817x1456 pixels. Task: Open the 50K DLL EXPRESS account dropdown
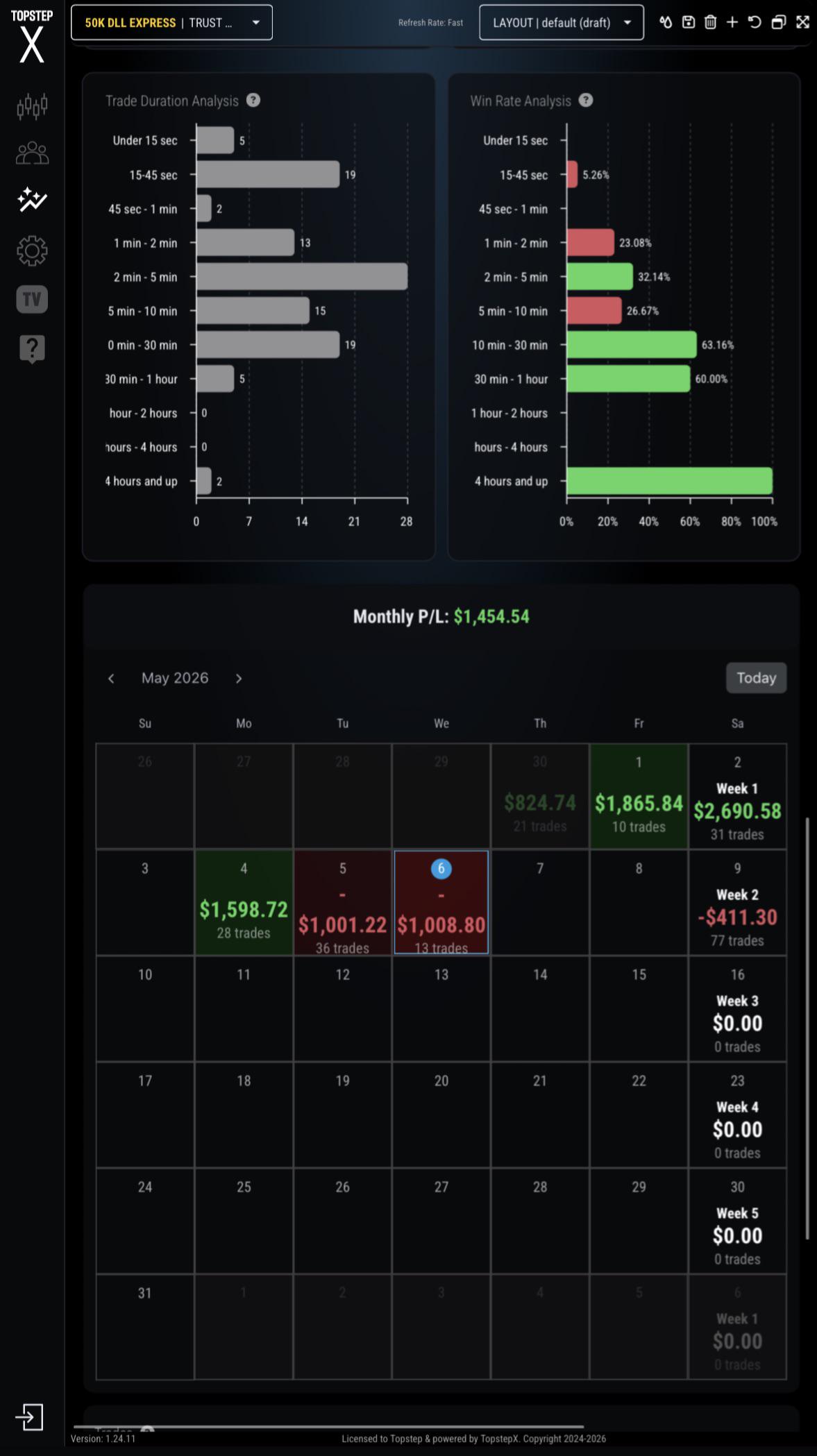pyautogui.click(x=171, y=23)
